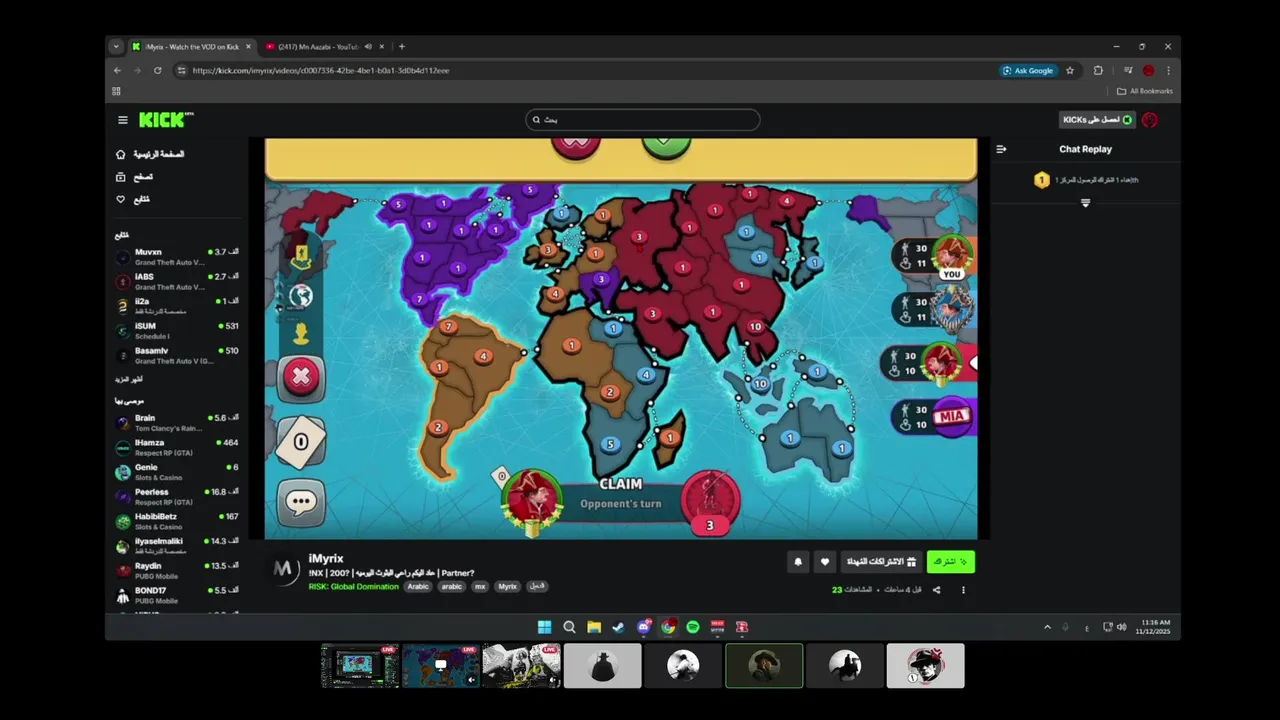Click the Subscribe green button
The height and width of the screenshot is (720, 1280).
coord(950,562)
